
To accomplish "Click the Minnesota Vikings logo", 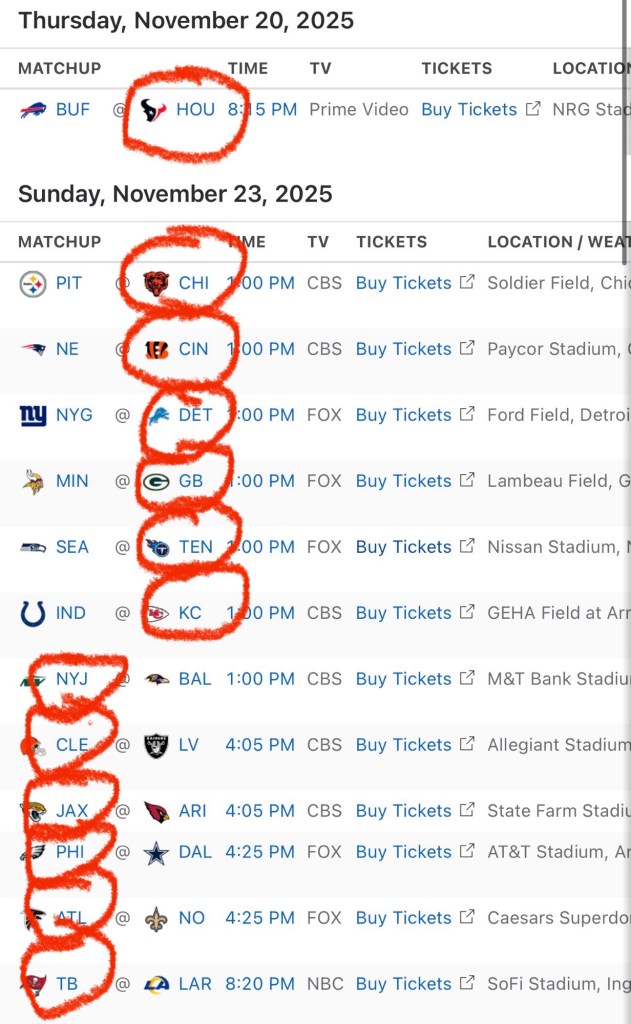I will 33,482.
